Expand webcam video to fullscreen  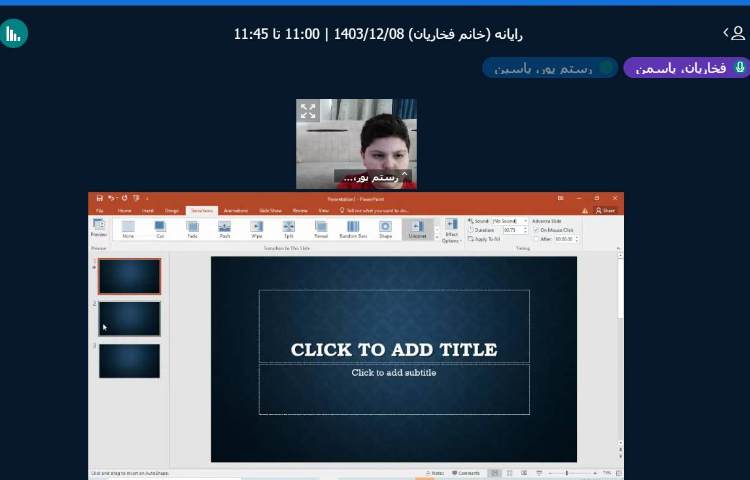308,111
